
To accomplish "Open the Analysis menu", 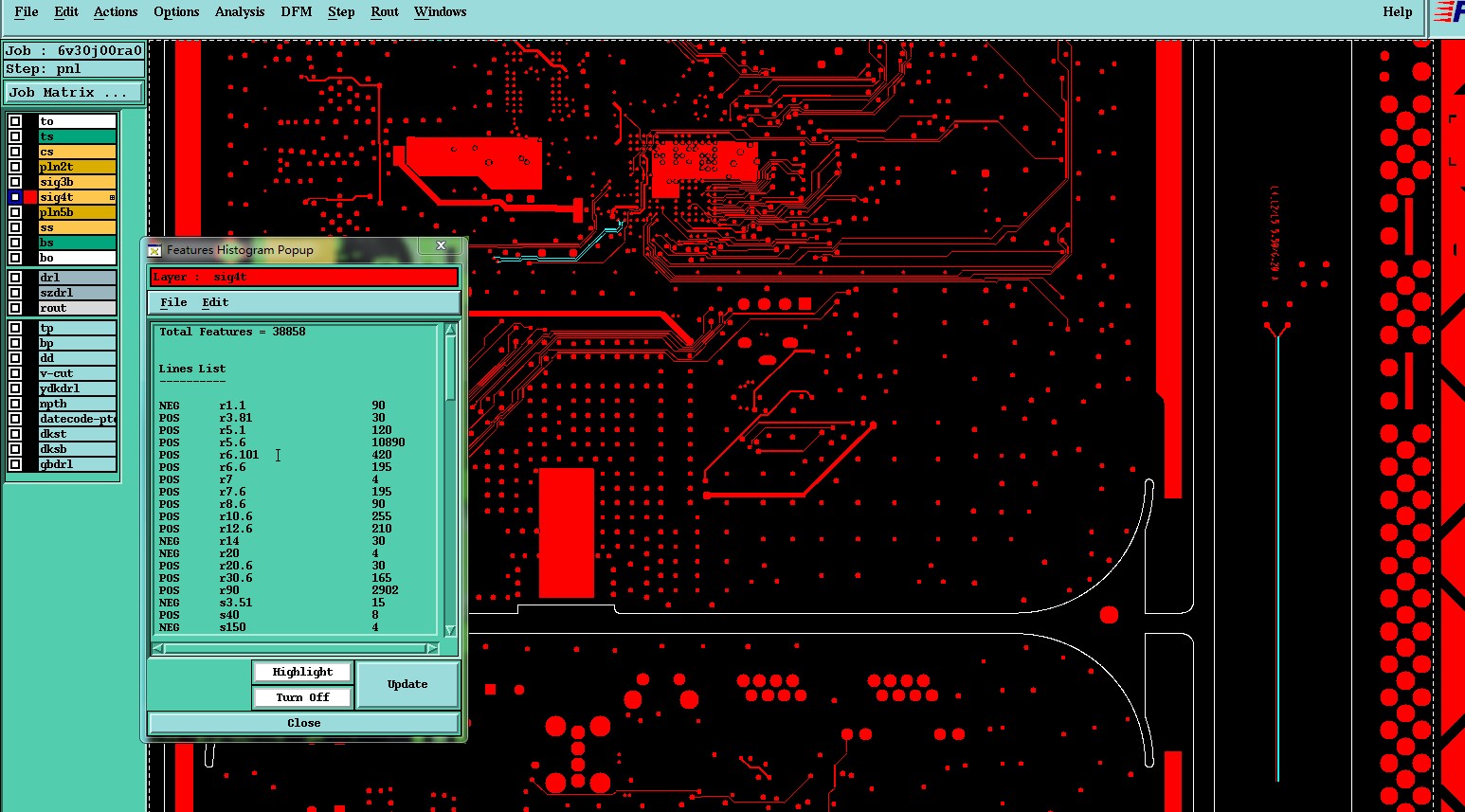I will (x=240, y=12).
